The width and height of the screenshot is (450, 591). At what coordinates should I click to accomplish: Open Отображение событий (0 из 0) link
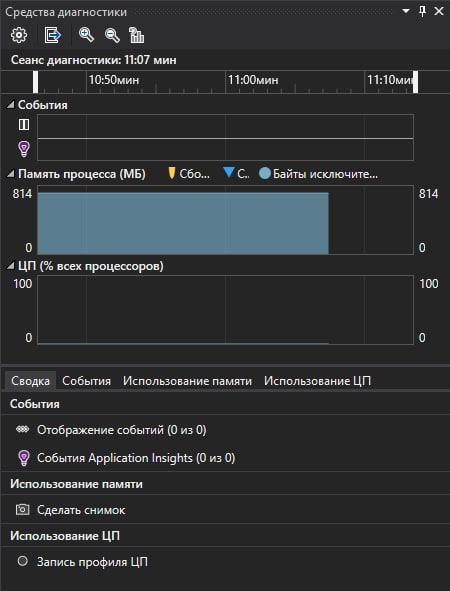pyautogui.click(x=121, y=430)
